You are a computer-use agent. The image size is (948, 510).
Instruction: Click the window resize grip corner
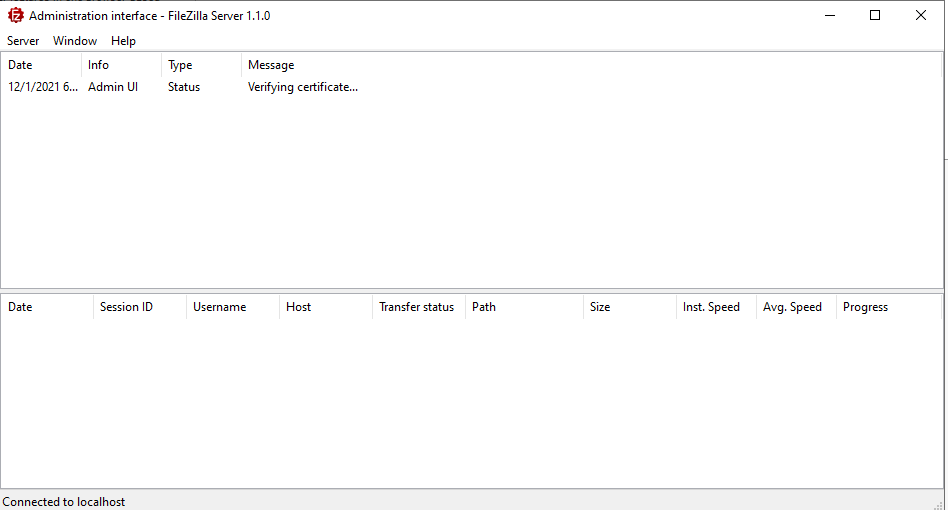938,505
